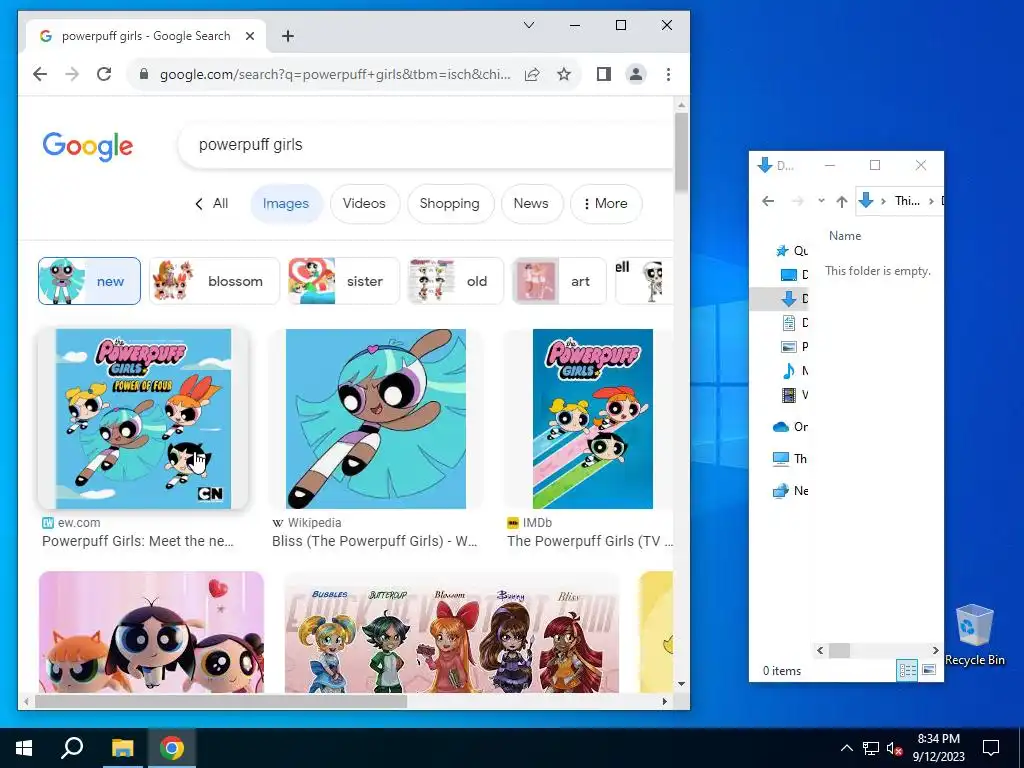Open Chrome side panel
This screenshot has height=768, width=1024.
pos(603,74)
